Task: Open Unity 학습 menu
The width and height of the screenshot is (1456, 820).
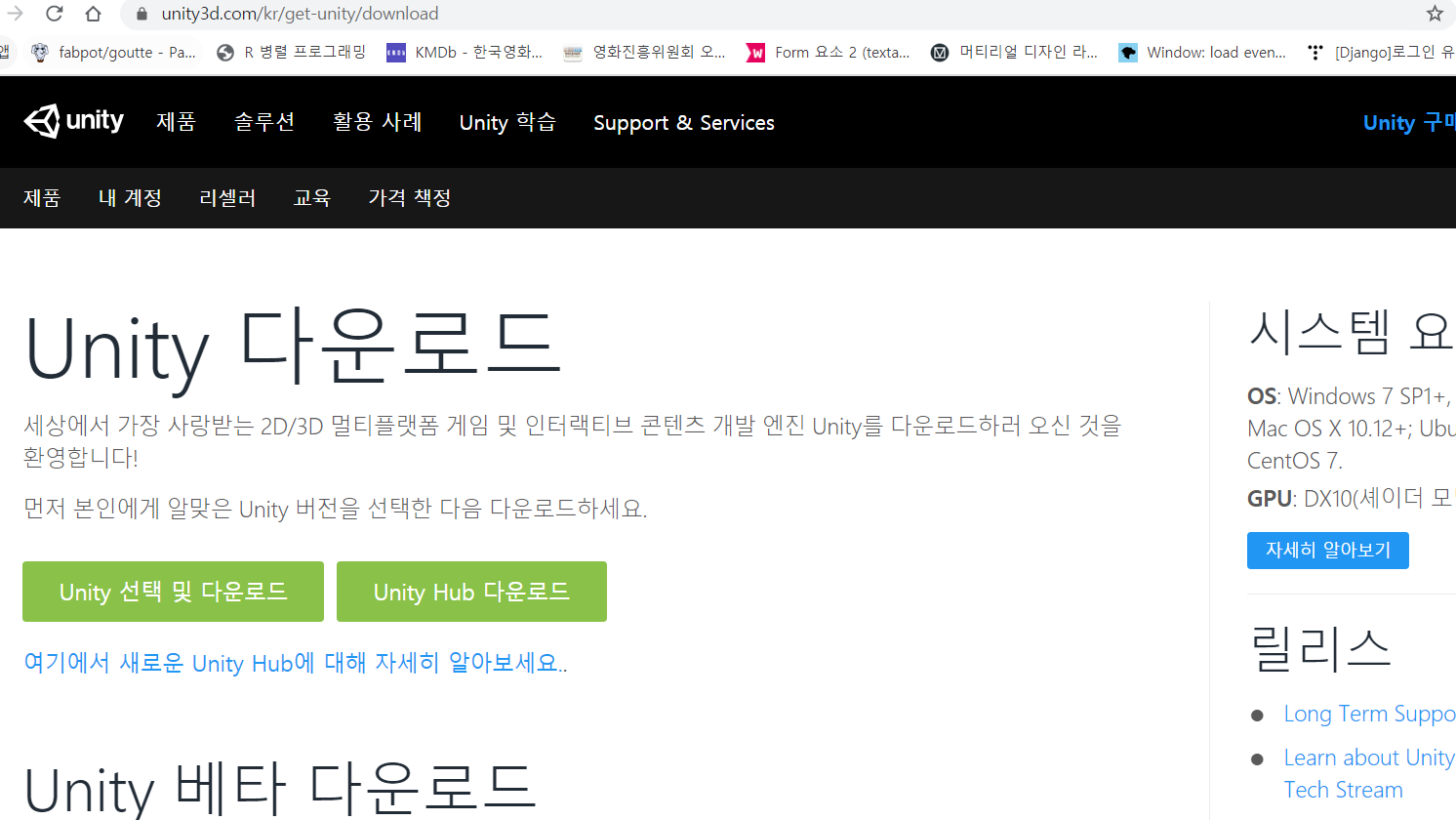Action: click(507, 122)
